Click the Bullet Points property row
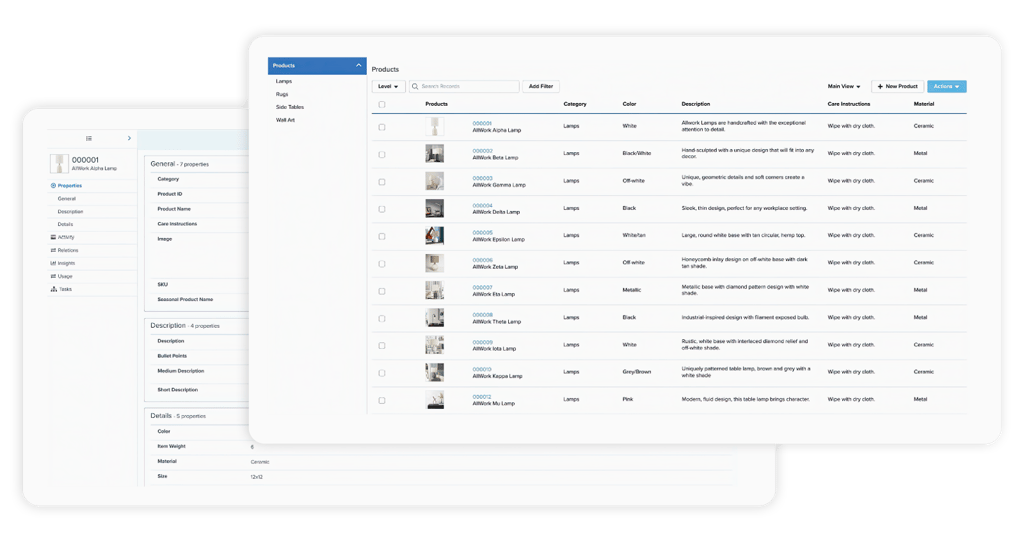 pos(172,356)
